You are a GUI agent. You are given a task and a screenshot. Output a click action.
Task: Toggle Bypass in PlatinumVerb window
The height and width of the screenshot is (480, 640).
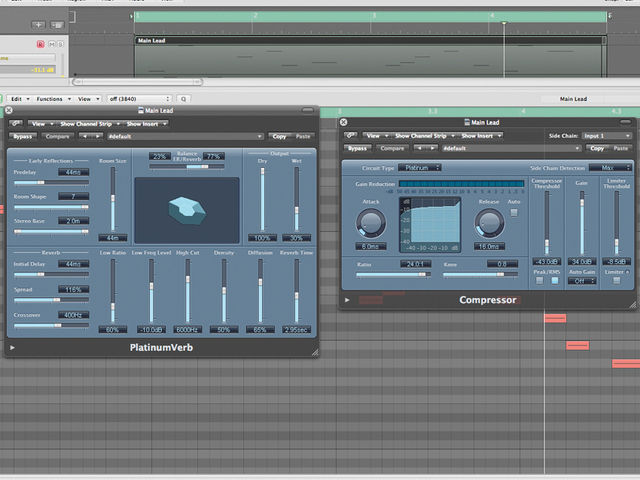(x=22, y=136)
